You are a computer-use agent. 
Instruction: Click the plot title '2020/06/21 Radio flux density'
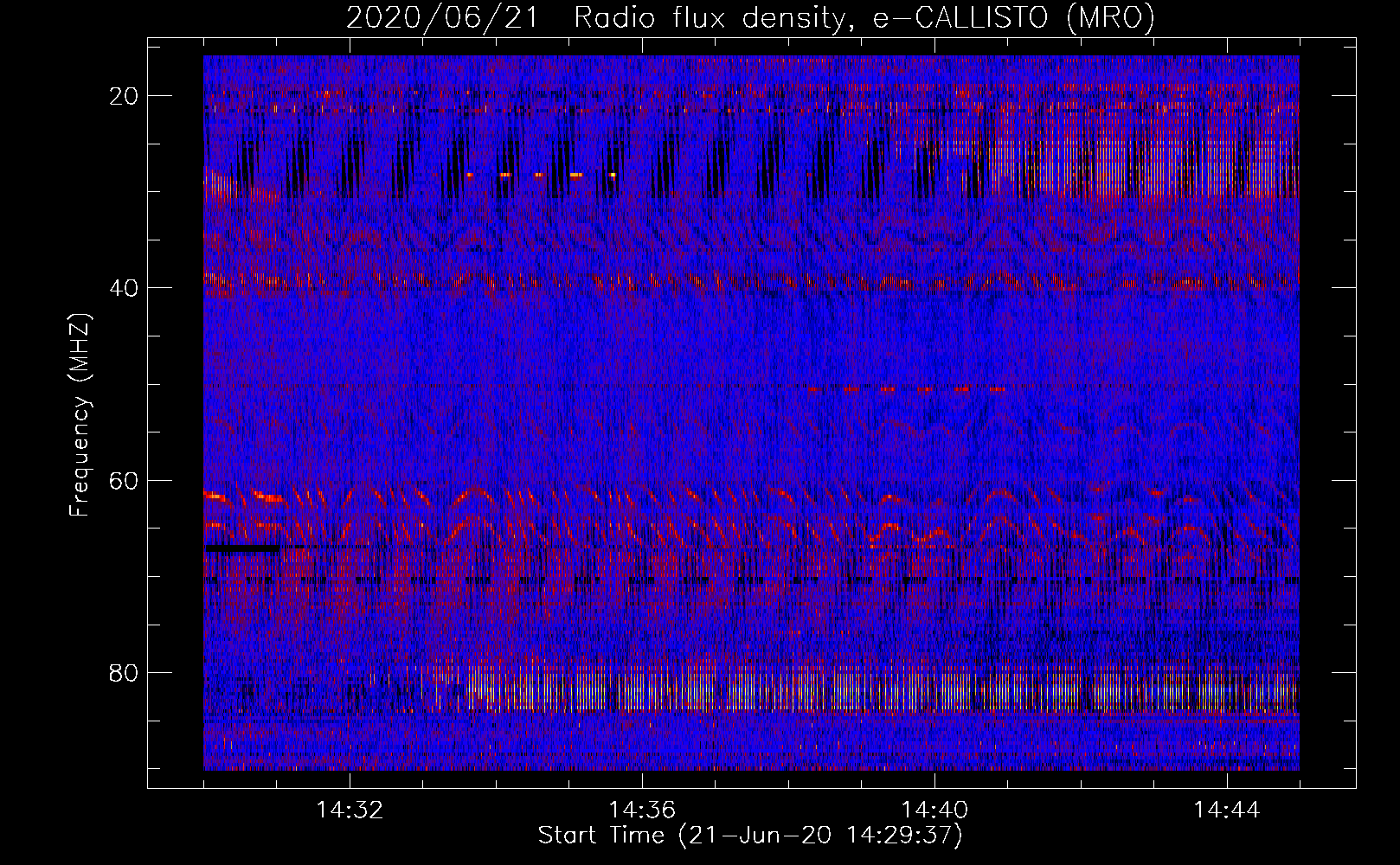click(x=750, y=18)
